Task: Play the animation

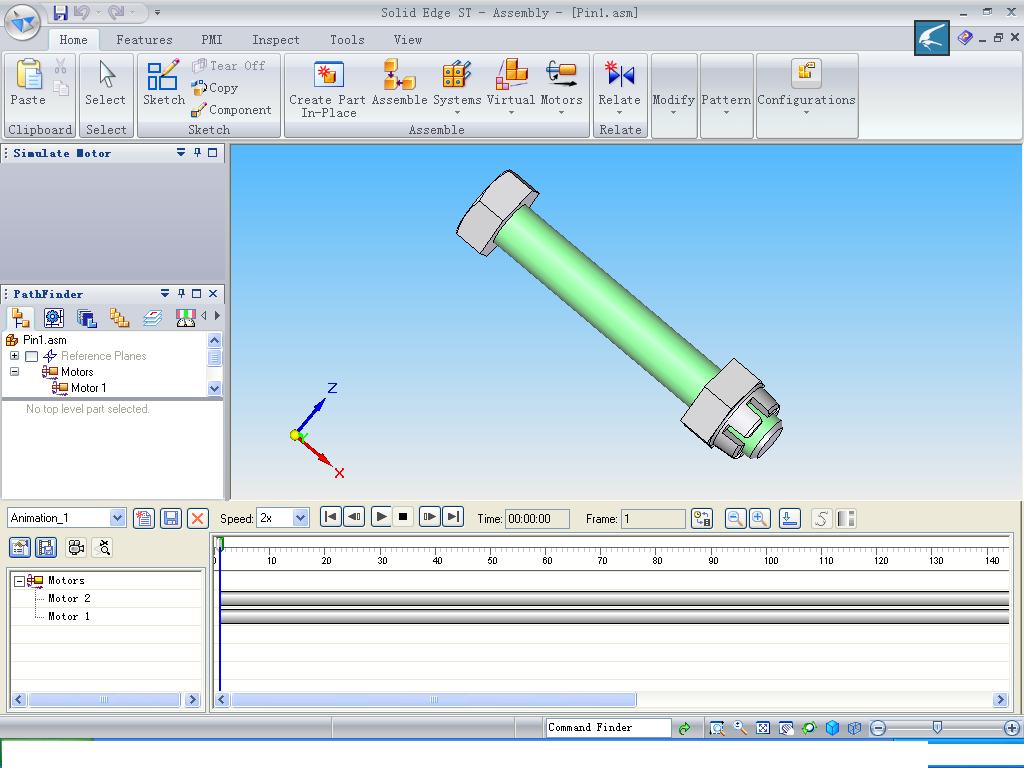Action: pos(381,517)
